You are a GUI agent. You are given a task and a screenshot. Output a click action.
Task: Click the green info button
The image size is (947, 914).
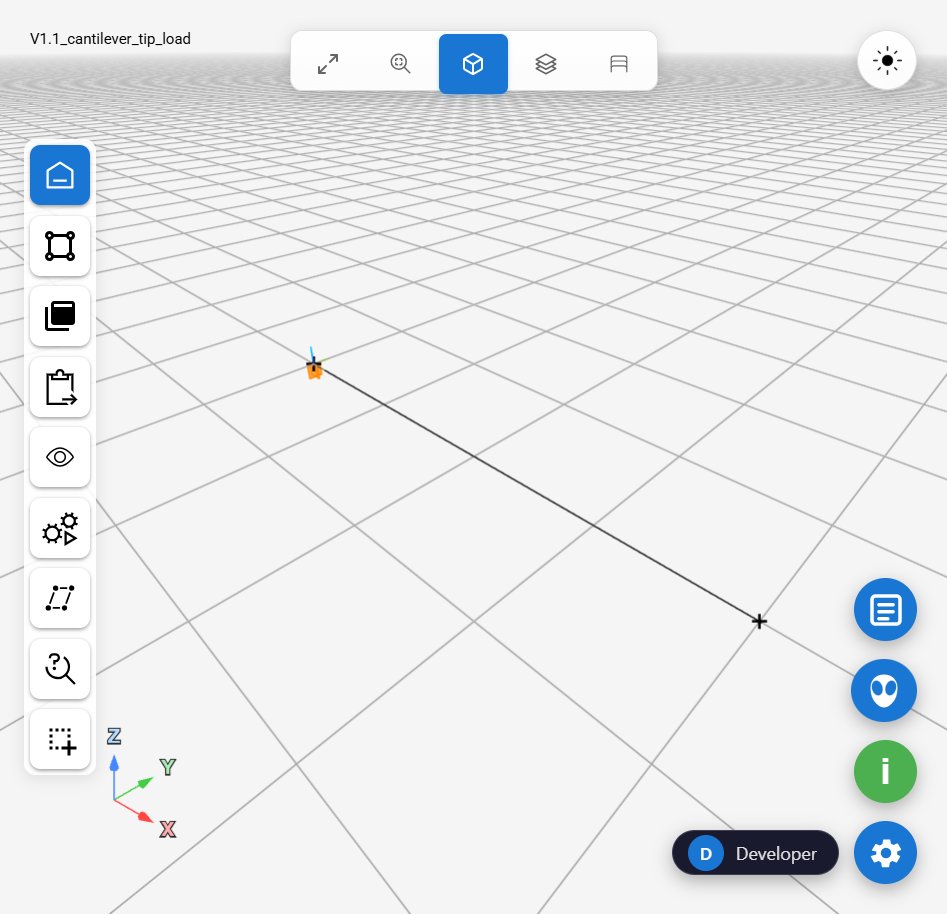coord(885,771)
